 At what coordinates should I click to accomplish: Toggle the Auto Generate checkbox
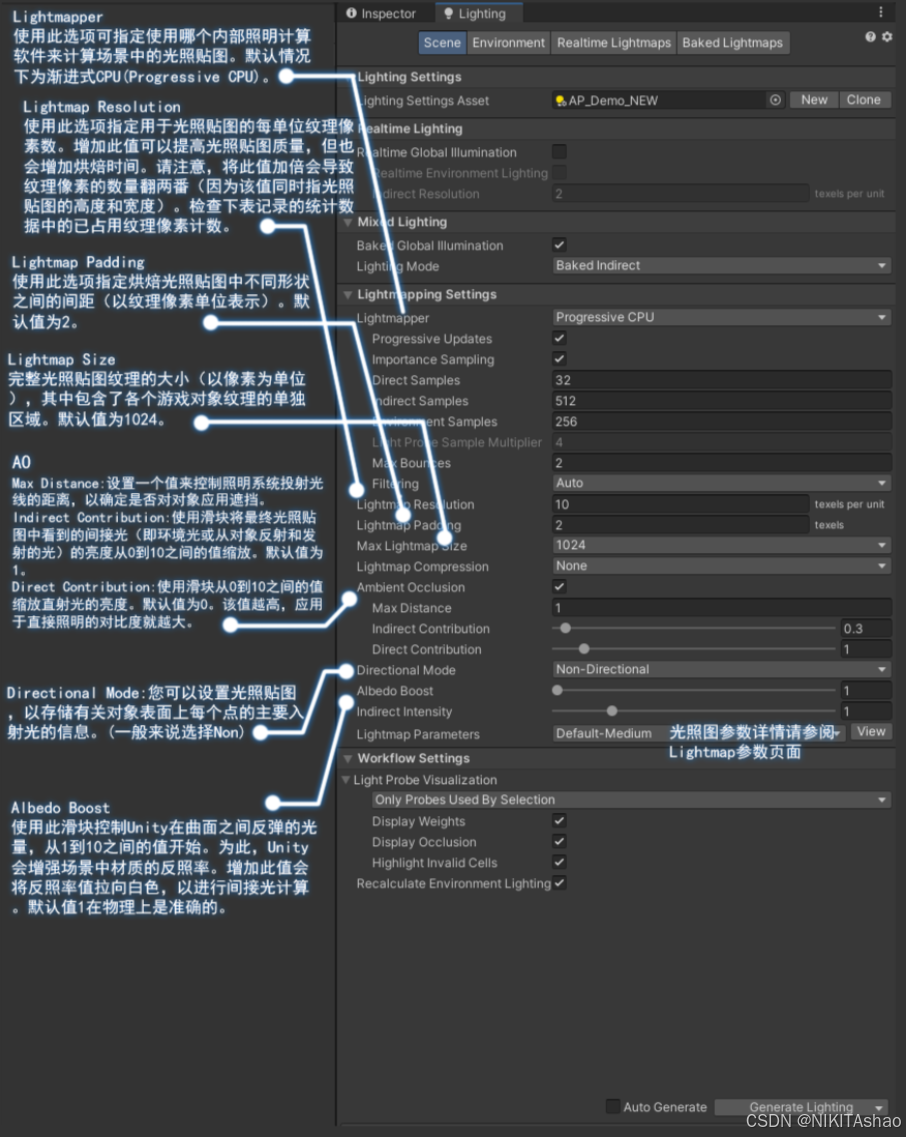tap(612, 1107)
